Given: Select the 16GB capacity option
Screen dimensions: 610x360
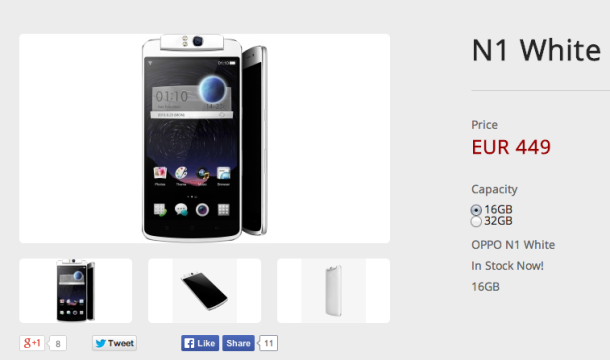Looking at the screenshot, I should coord(476,210).
